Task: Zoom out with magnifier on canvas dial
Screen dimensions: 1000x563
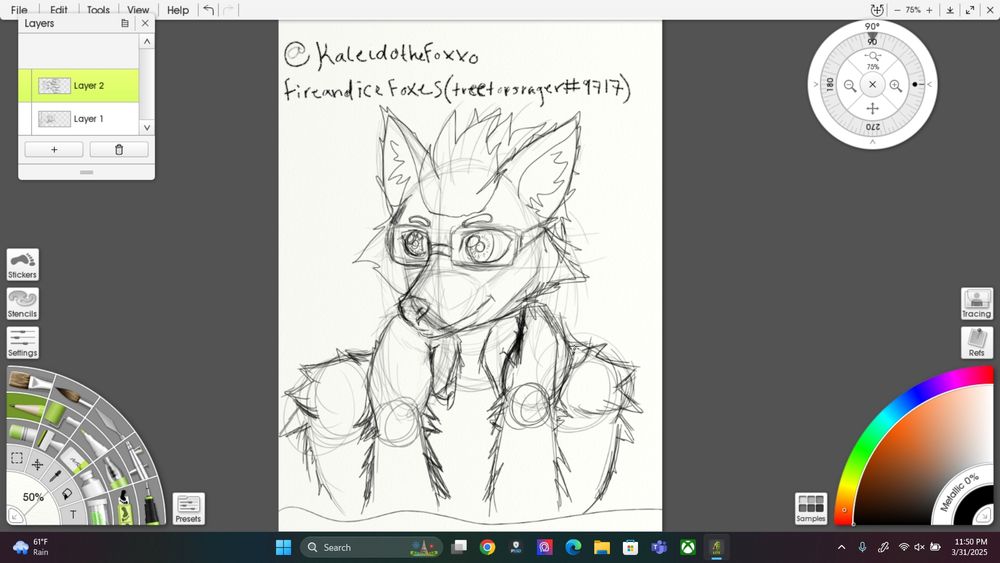Action: click(849, 85)
